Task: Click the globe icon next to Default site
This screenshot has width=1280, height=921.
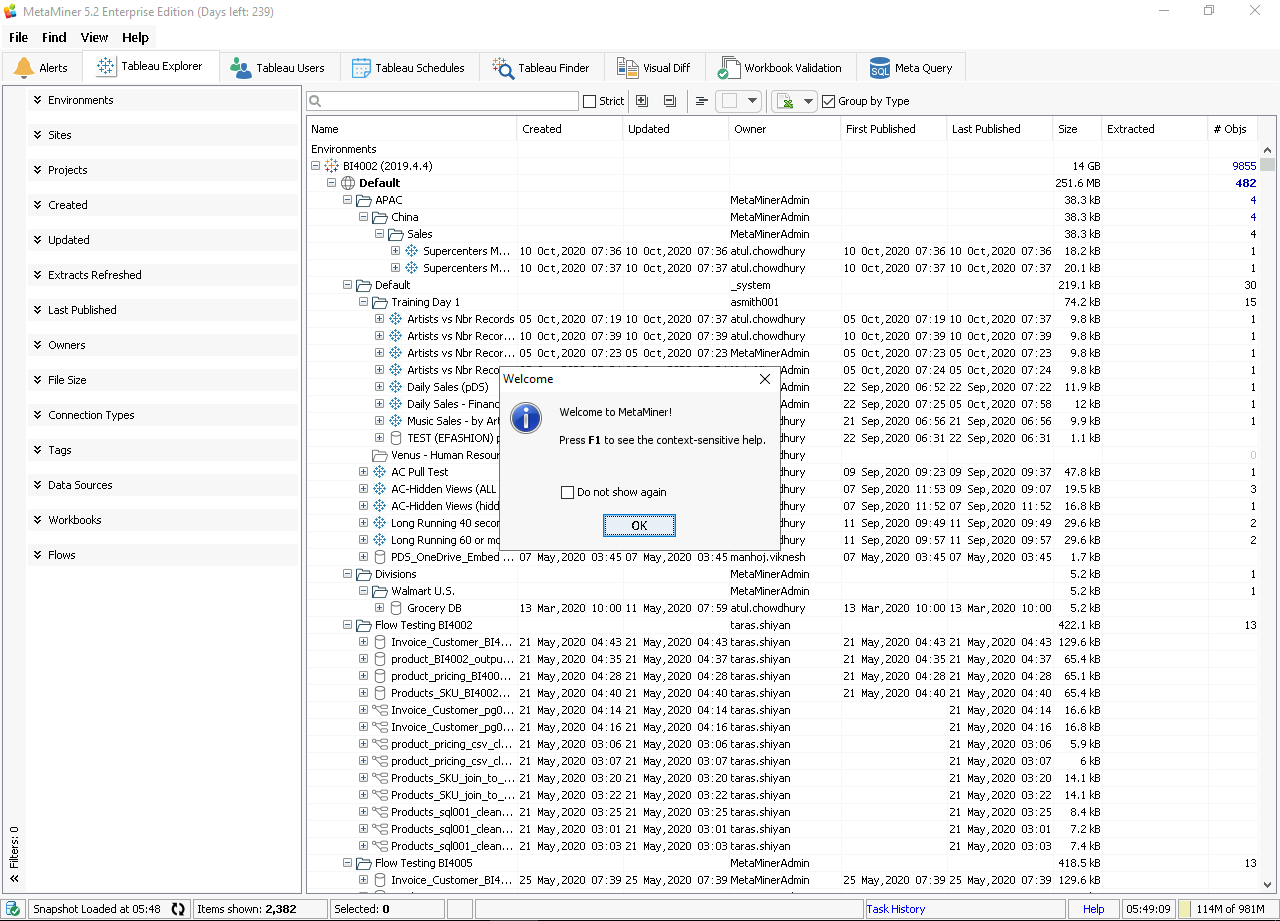Action: [348, 183]
